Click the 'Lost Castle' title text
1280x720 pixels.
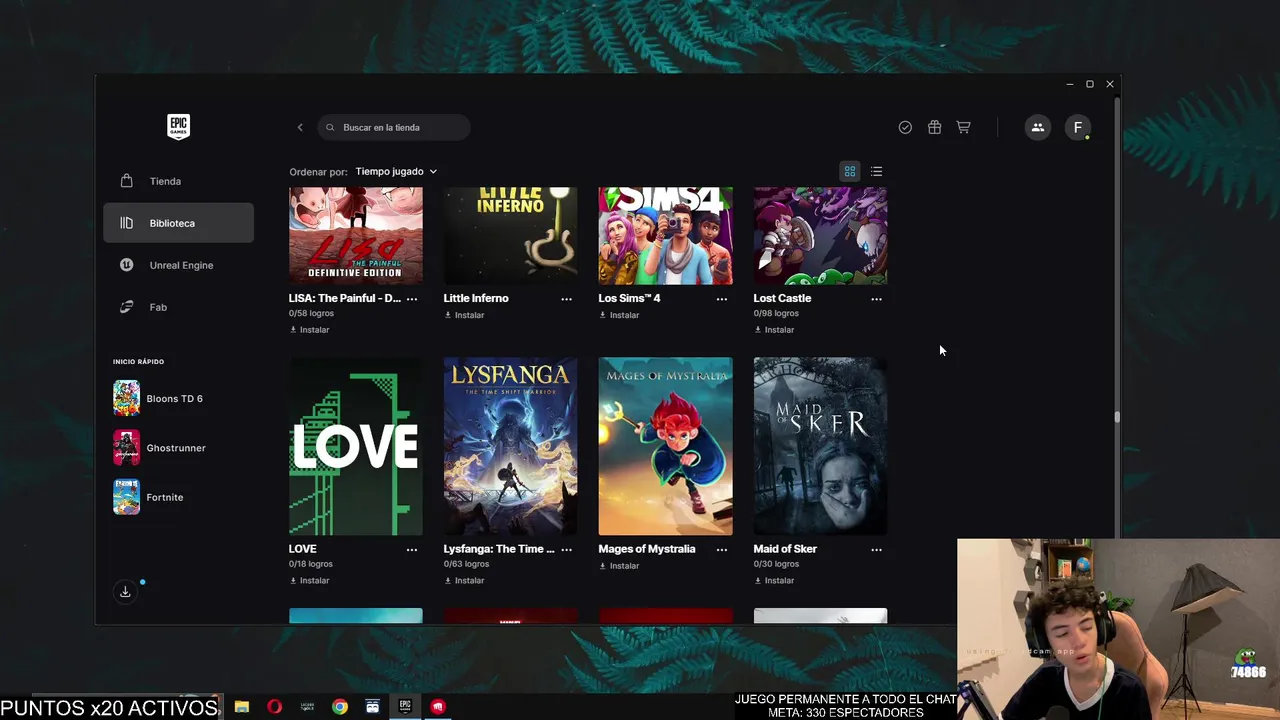click(x=782, y=298)
